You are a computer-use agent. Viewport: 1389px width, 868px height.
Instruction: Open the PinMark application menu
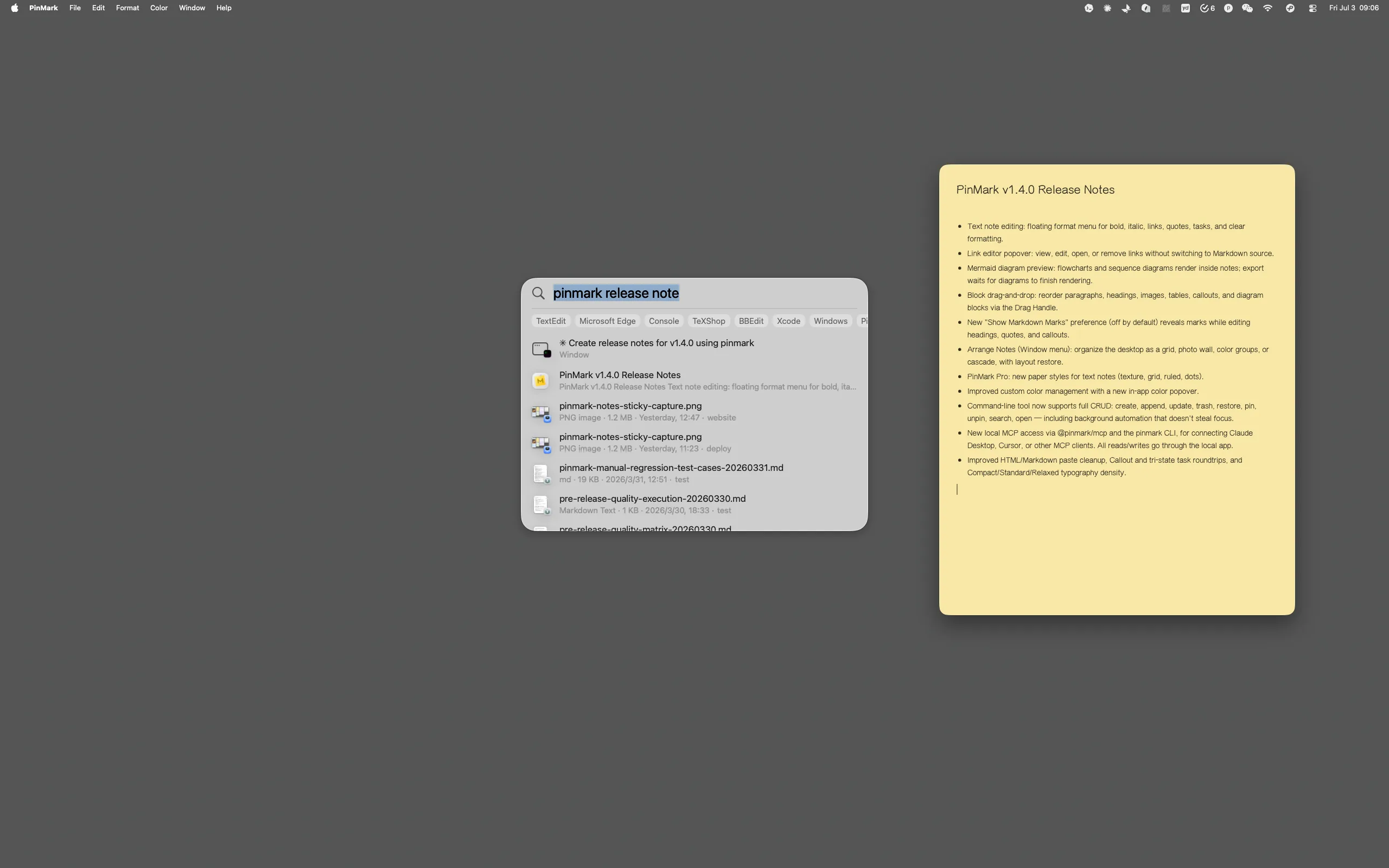click(43, 8)
